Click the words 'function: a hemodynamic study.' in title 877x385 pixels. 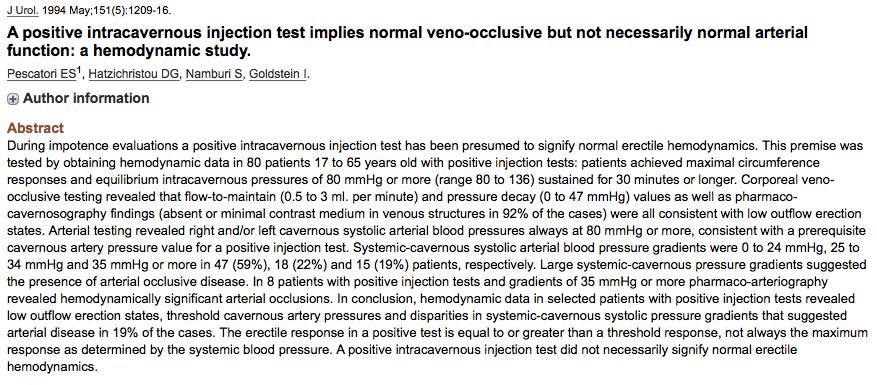[x=129, y=51]
